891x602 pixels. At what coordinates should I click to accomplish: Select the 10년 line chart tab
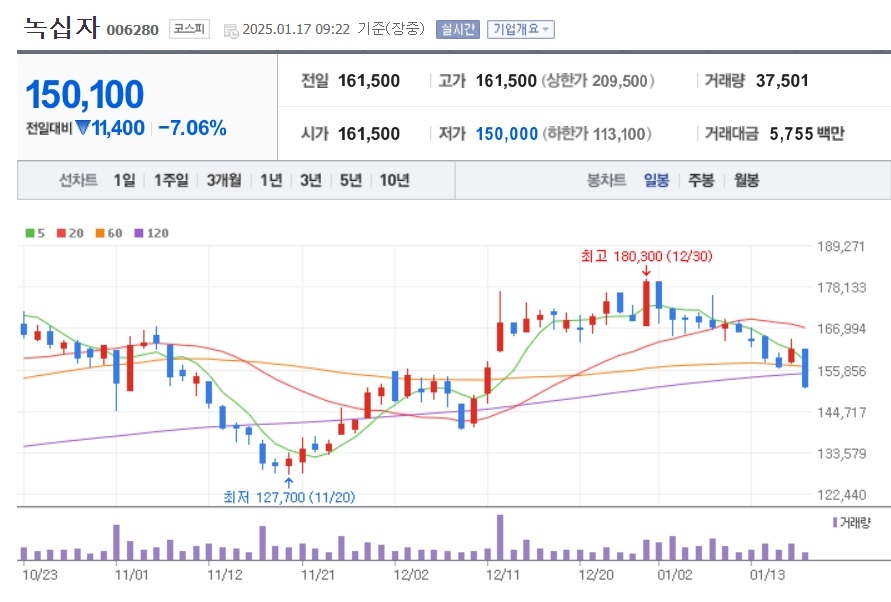pyautogui.click(x=394, y=180)
